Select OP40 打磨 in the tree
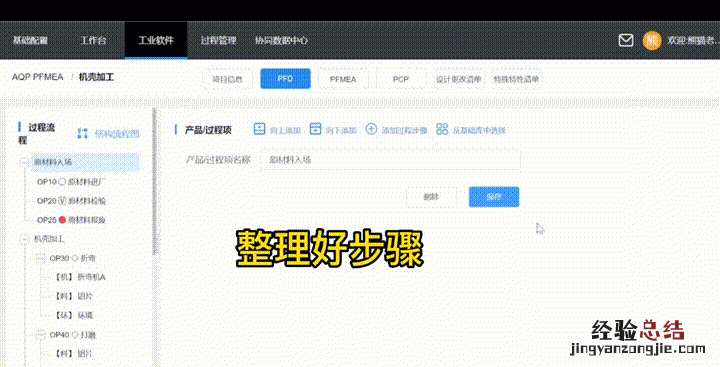This screenshot has height=367, width=720. [73, 335]
